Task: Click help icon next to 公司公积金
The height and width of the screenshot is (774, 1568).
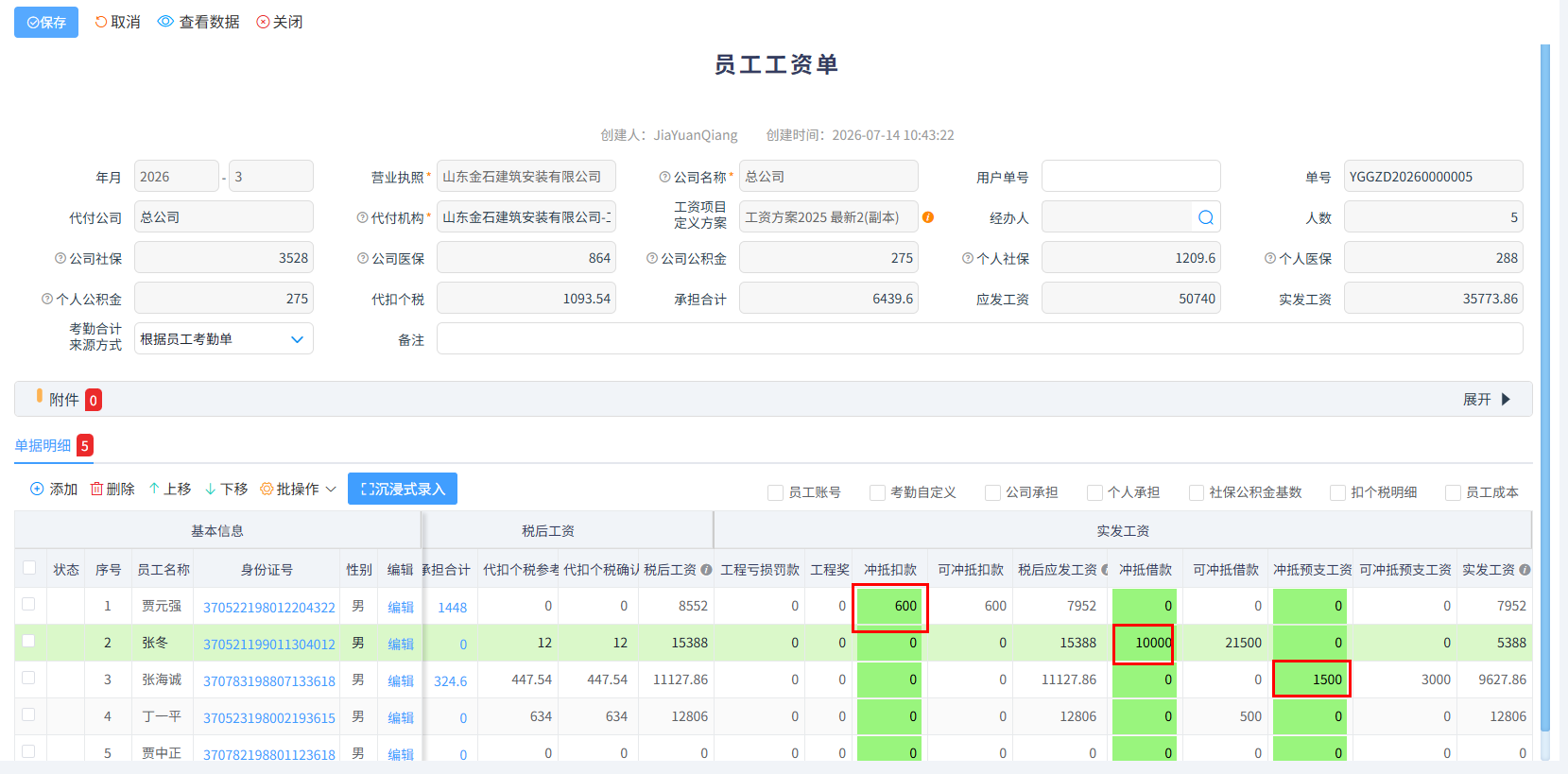Action: pyautogui.click(x=652, y=258)
